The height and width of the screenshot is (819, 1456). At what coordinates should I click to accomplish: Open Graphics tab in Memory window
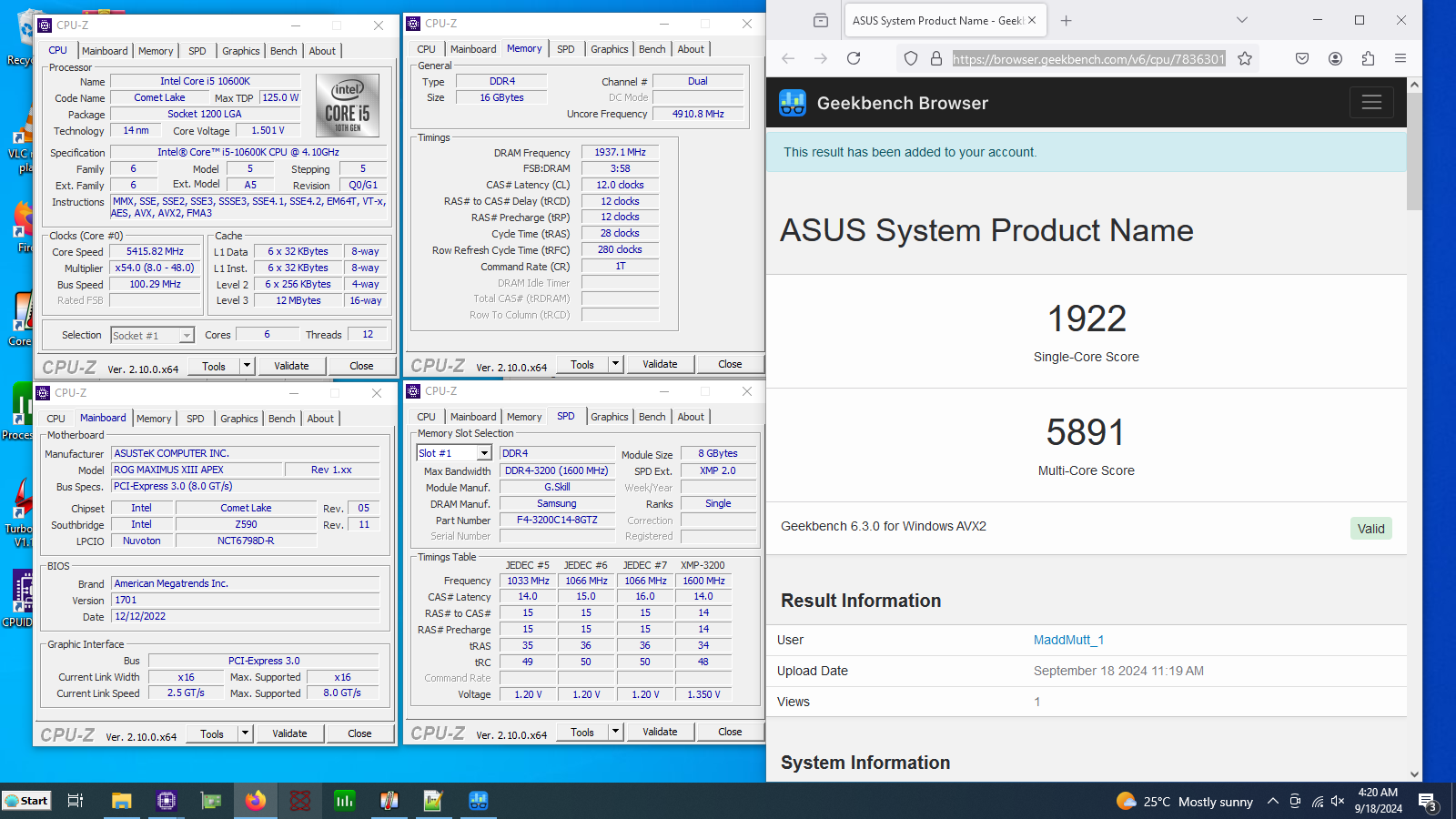[x=610, y=49]
